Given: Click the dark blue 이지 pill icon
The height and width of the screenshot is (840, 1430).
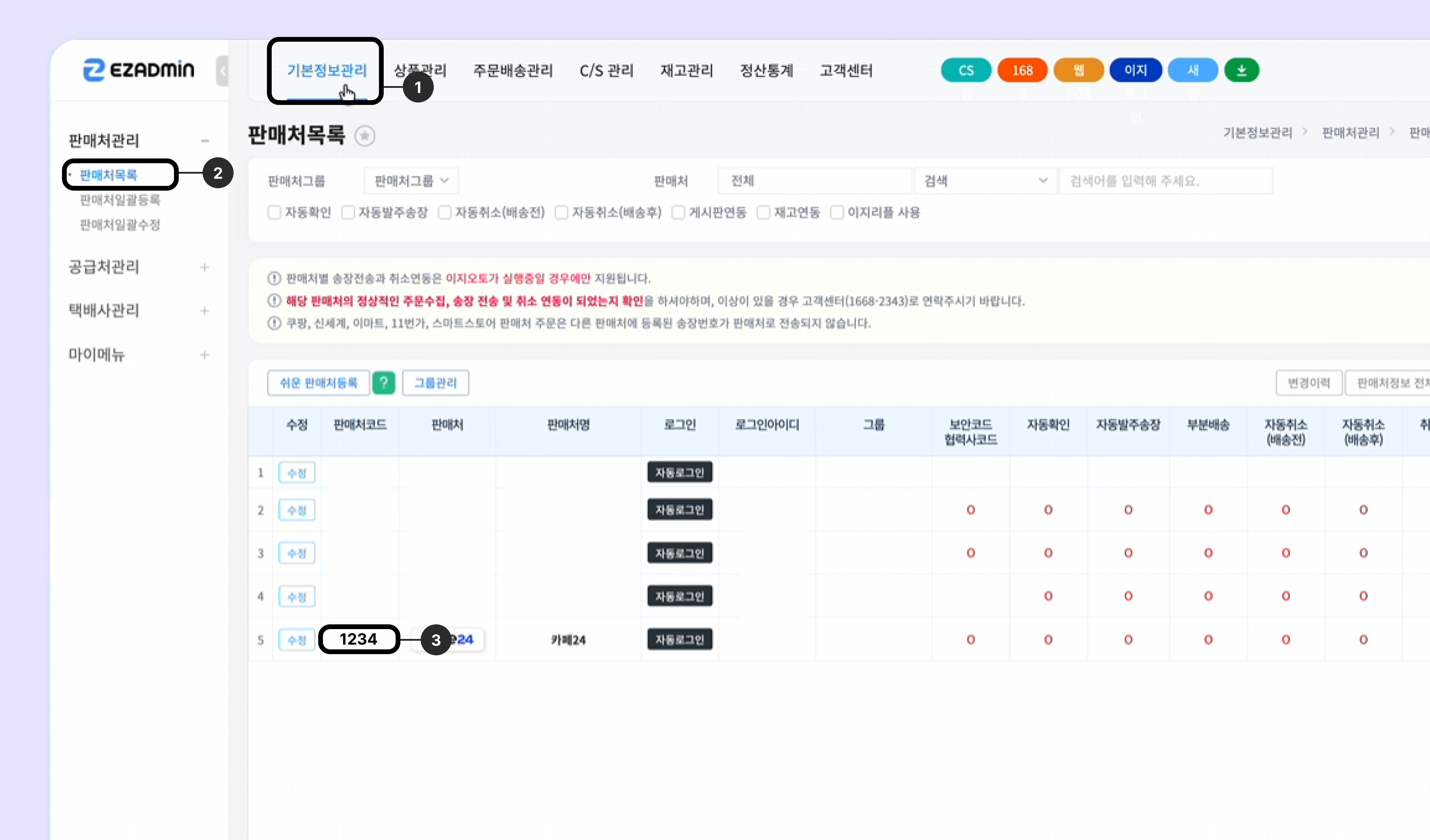Looking at the screenshot, I should pyautogui.click(x=1135, y=70).
